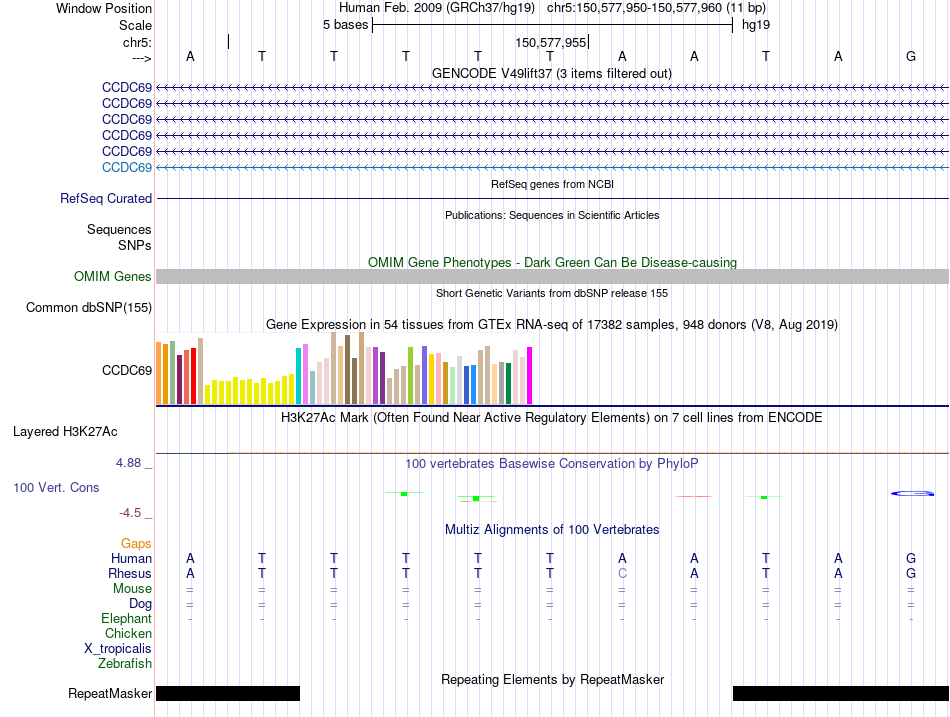The height and width of the screenshot is (717, 950).
Task: Click the chr5:150,577,950-150,577,960 (11 bp) range
Action: point(656,8)
